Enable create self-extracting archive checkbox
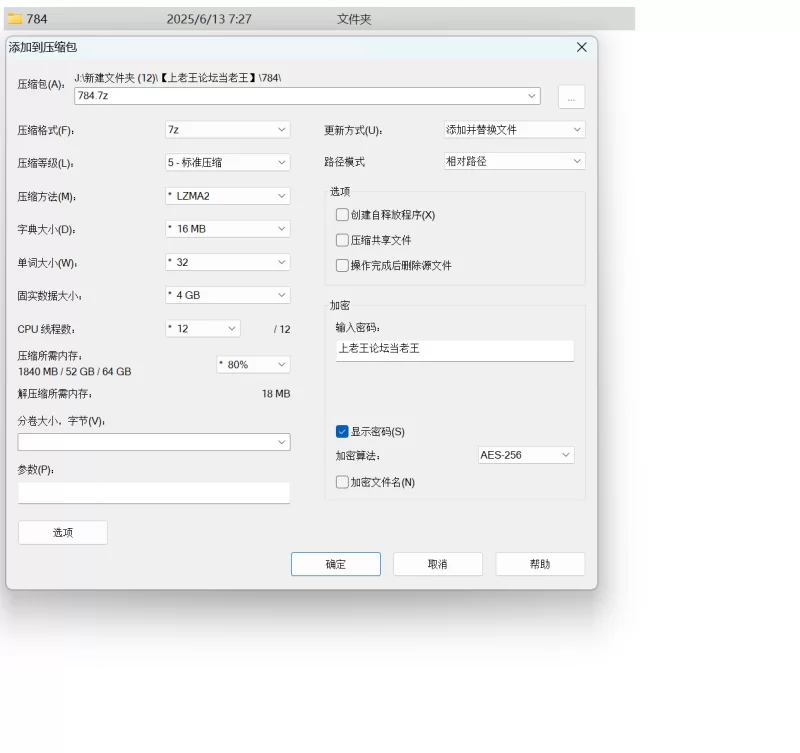The width and height of the screenshot is (800, 753). click(342, 215)
